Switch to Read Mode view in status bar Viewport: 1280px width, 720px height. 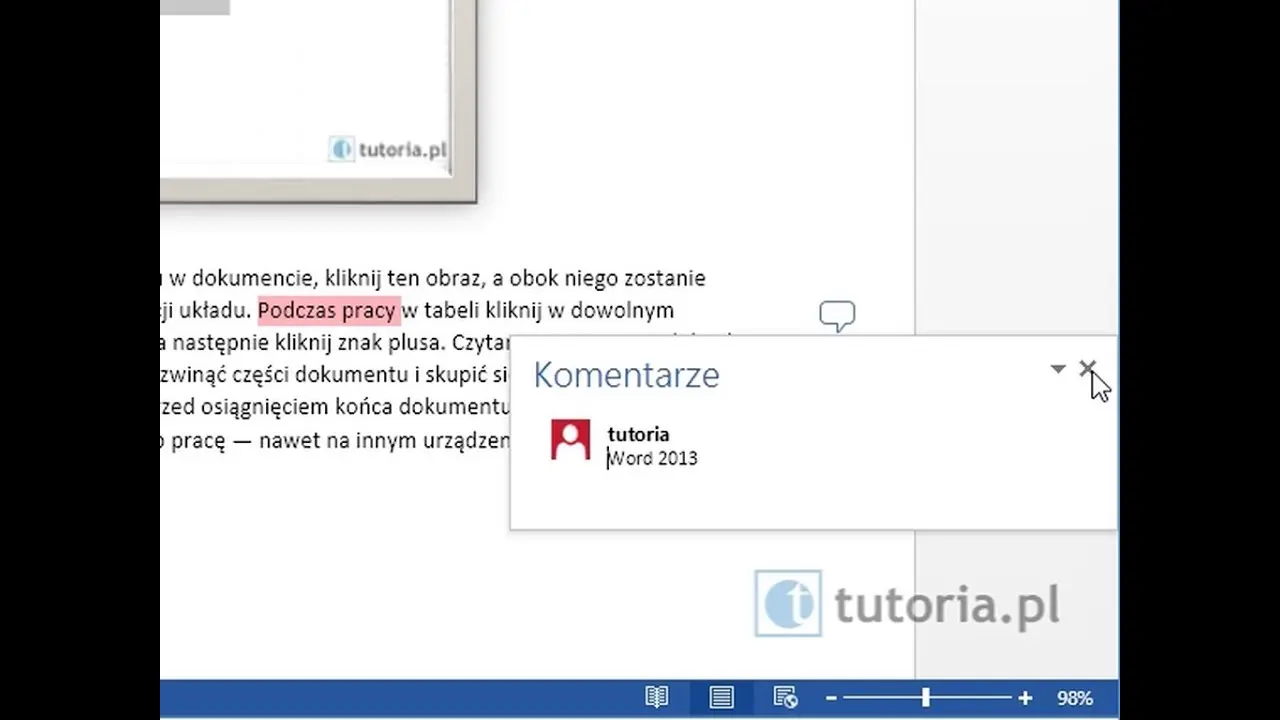657,698
